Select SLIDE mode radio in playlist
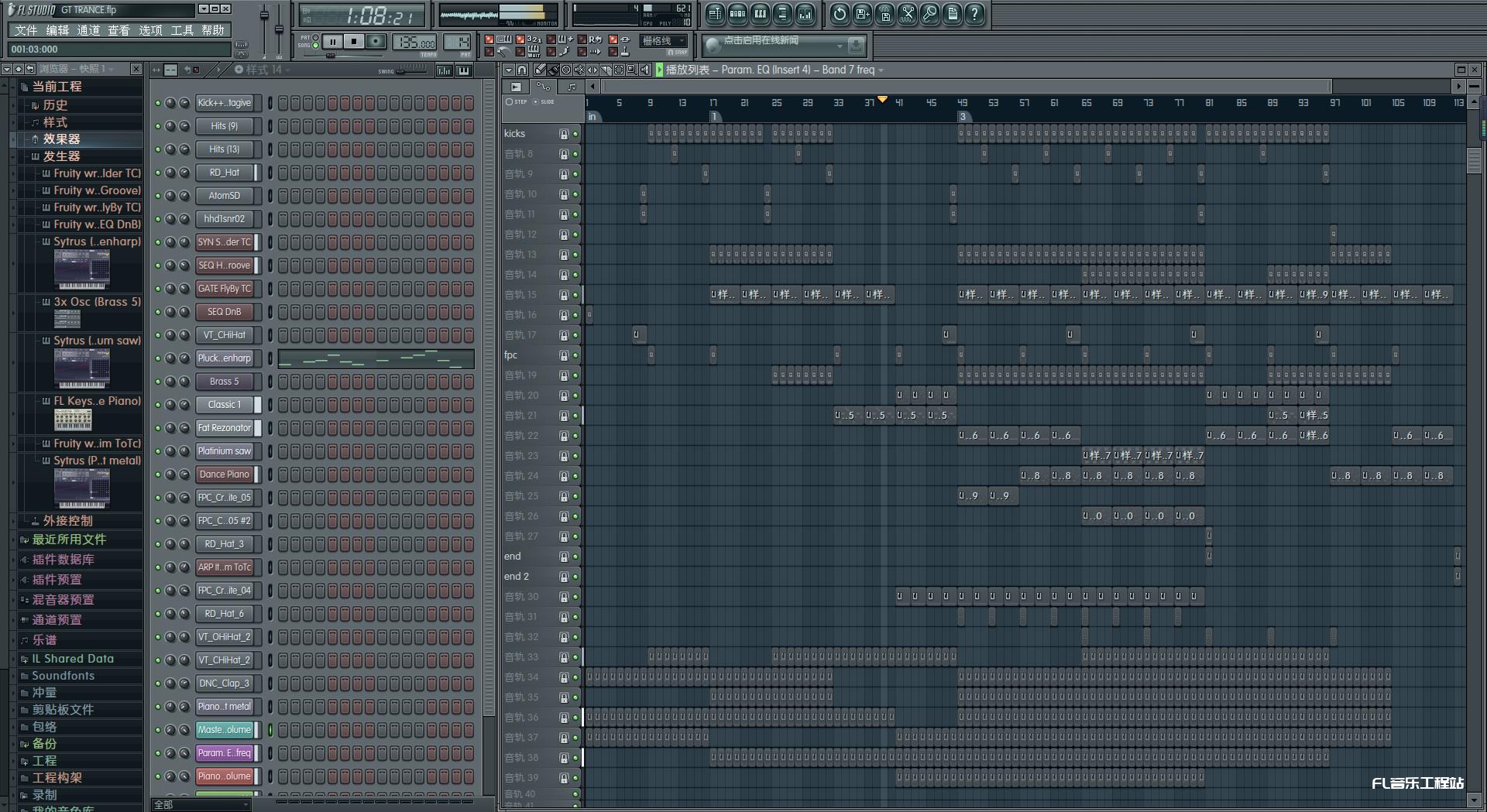Image resolution: width=1487 pixels, height=812 pixels. 535,101
